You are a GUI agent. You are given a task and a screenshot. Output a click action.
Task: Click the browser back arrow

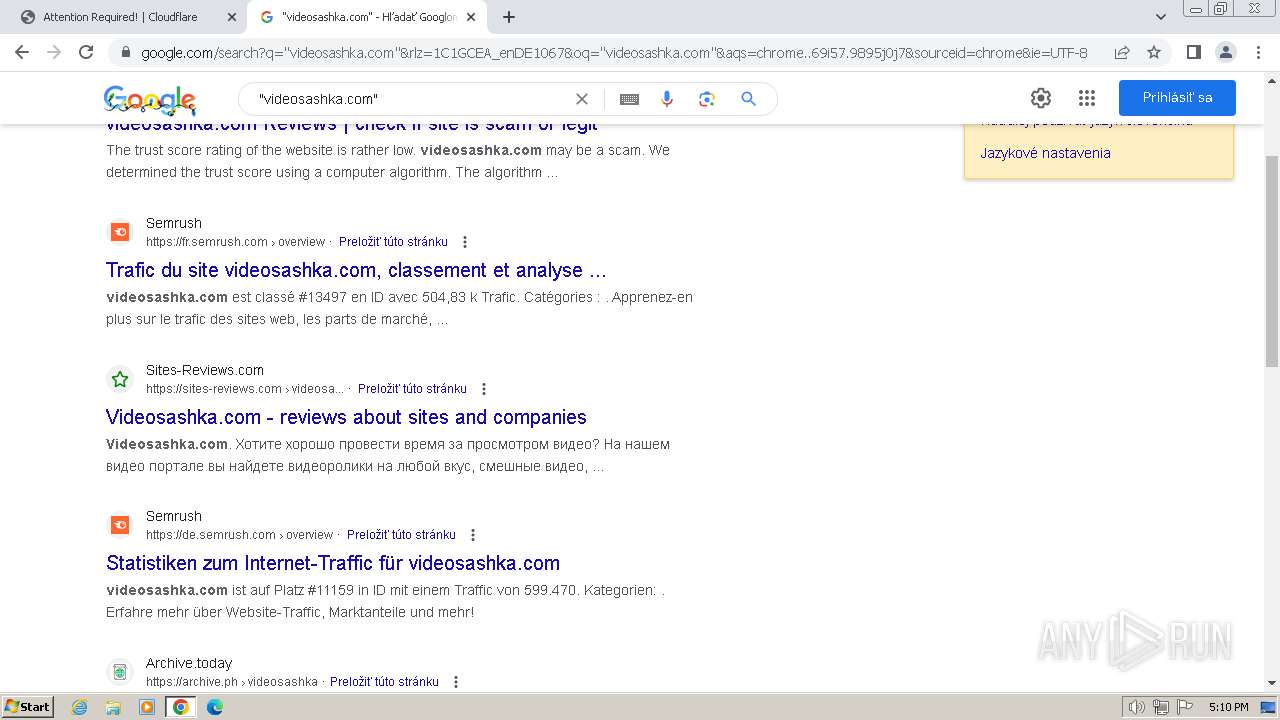coord(22,52)
